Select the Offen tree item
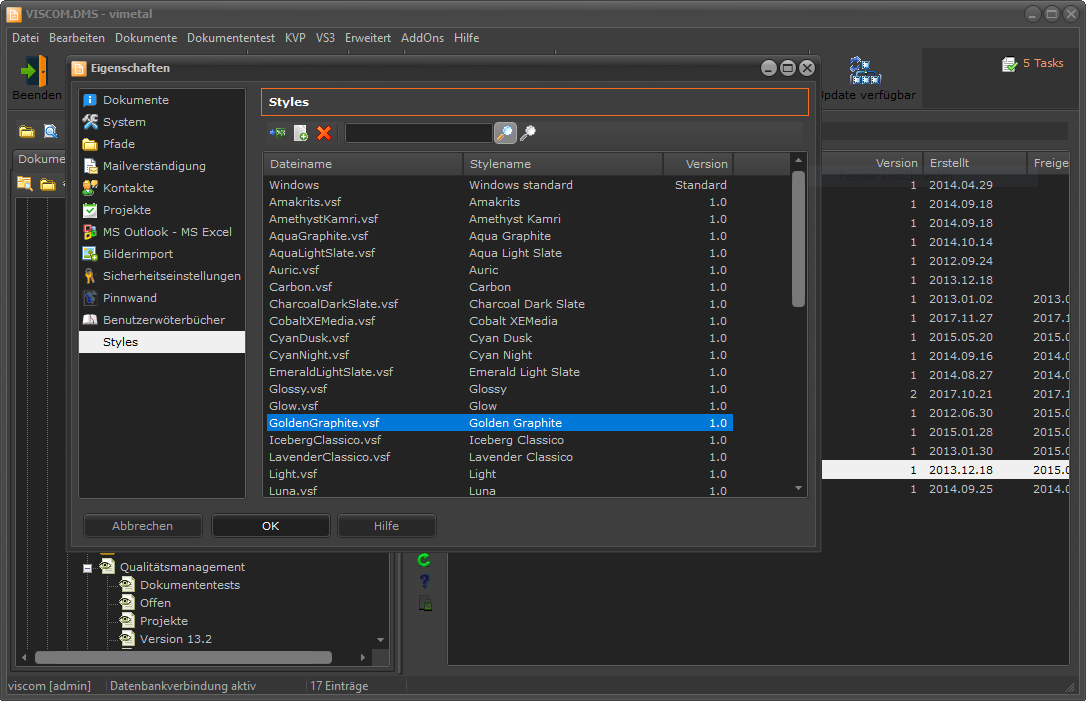This screenshot has height=701, width=1086. (x=154, y=603)
